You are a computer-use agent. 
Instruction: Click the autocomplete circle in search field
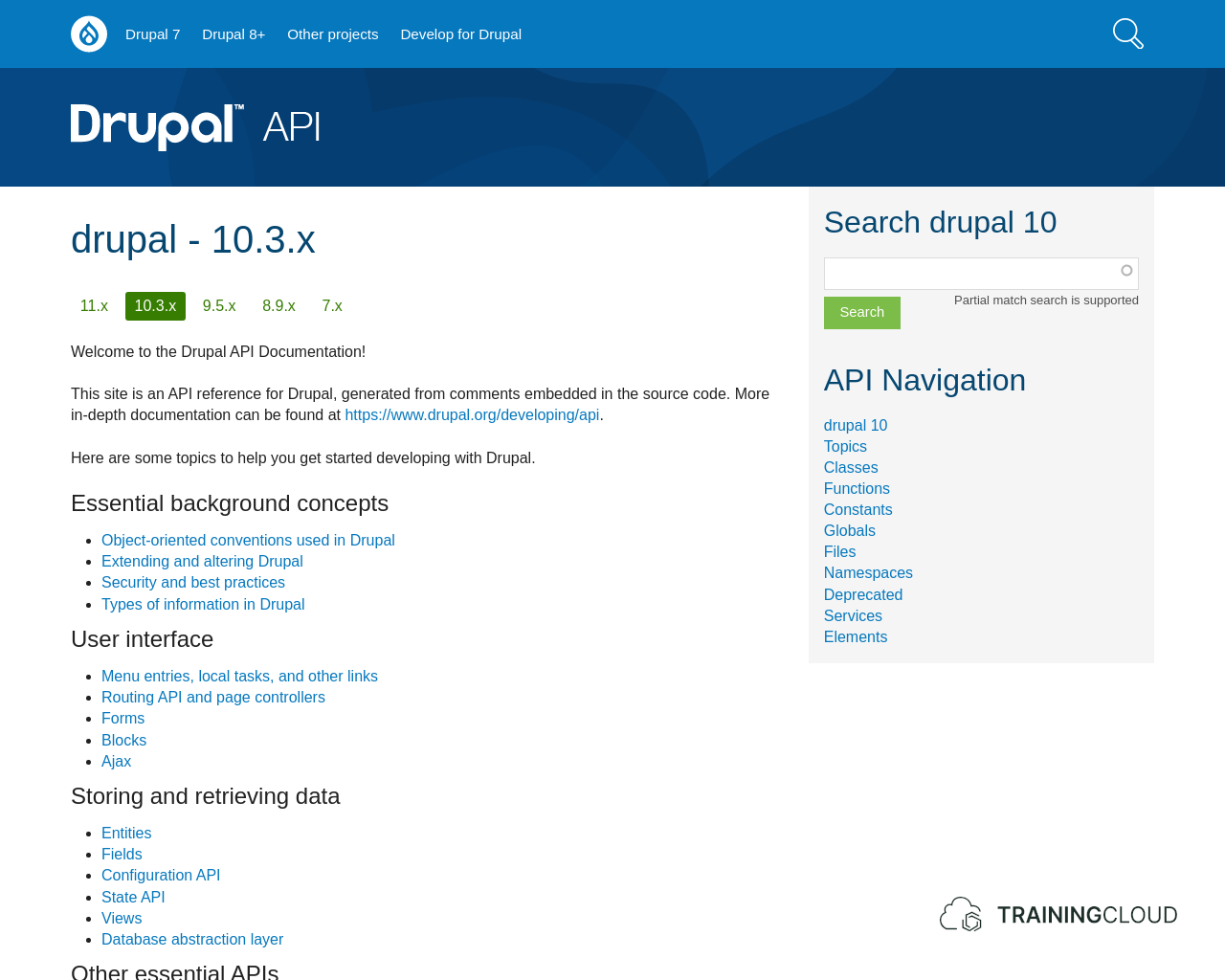[1126, 271]
